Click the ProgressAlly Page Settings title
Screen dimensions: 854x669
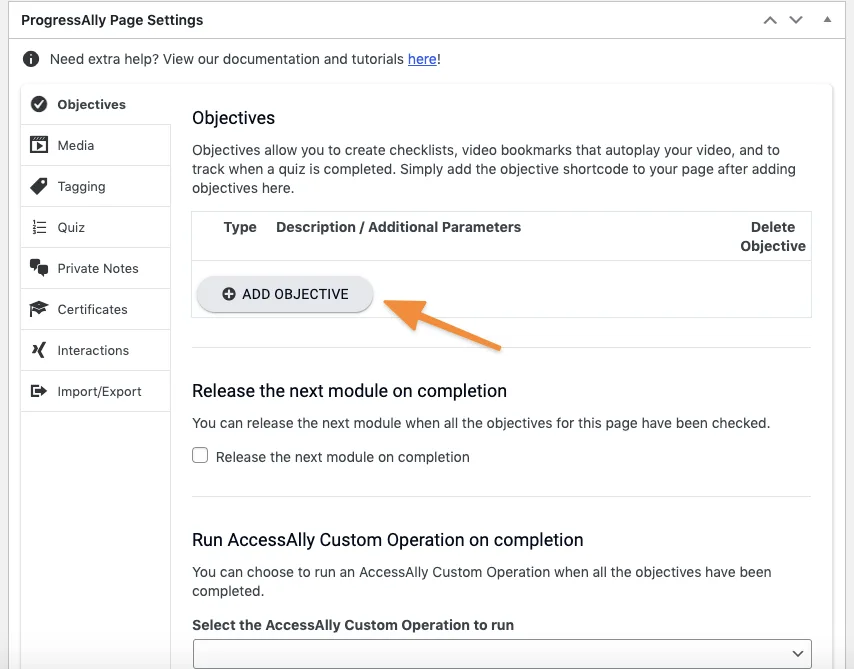pos(112,20)
